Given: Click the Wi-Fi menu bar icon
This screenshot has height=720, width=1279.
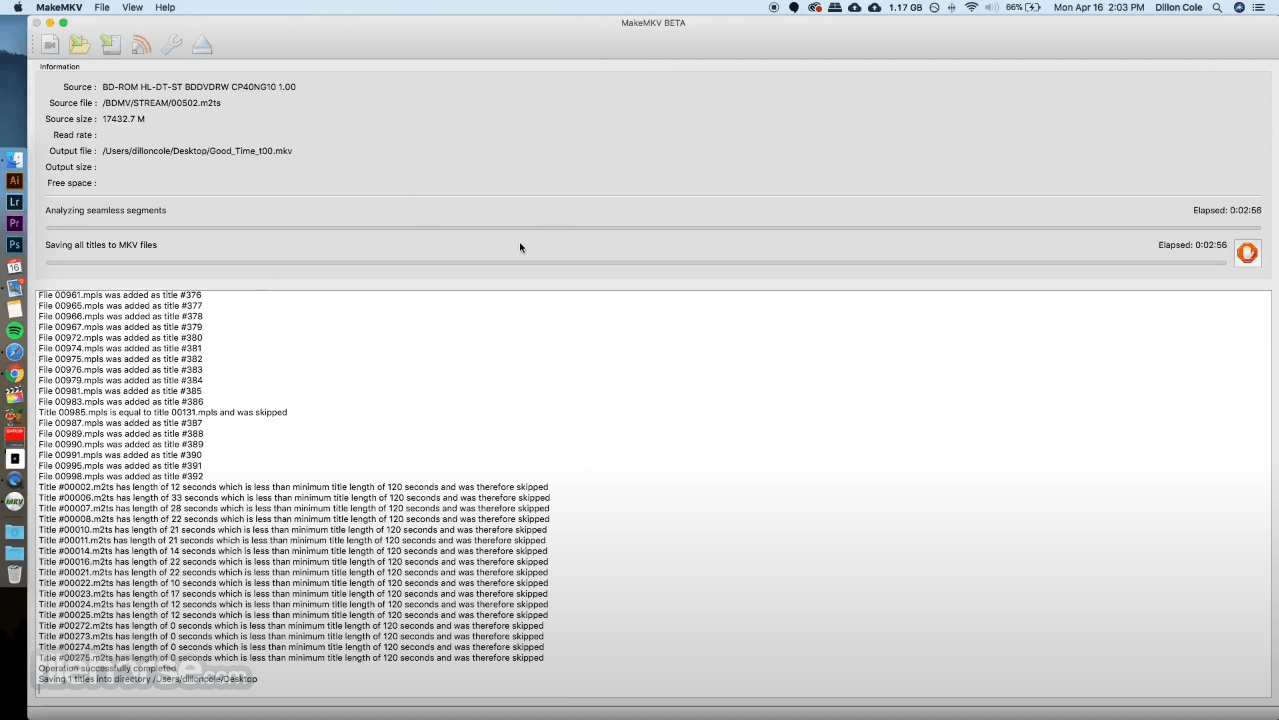Looking at the screenshot, I should click(x=971, y=7).
